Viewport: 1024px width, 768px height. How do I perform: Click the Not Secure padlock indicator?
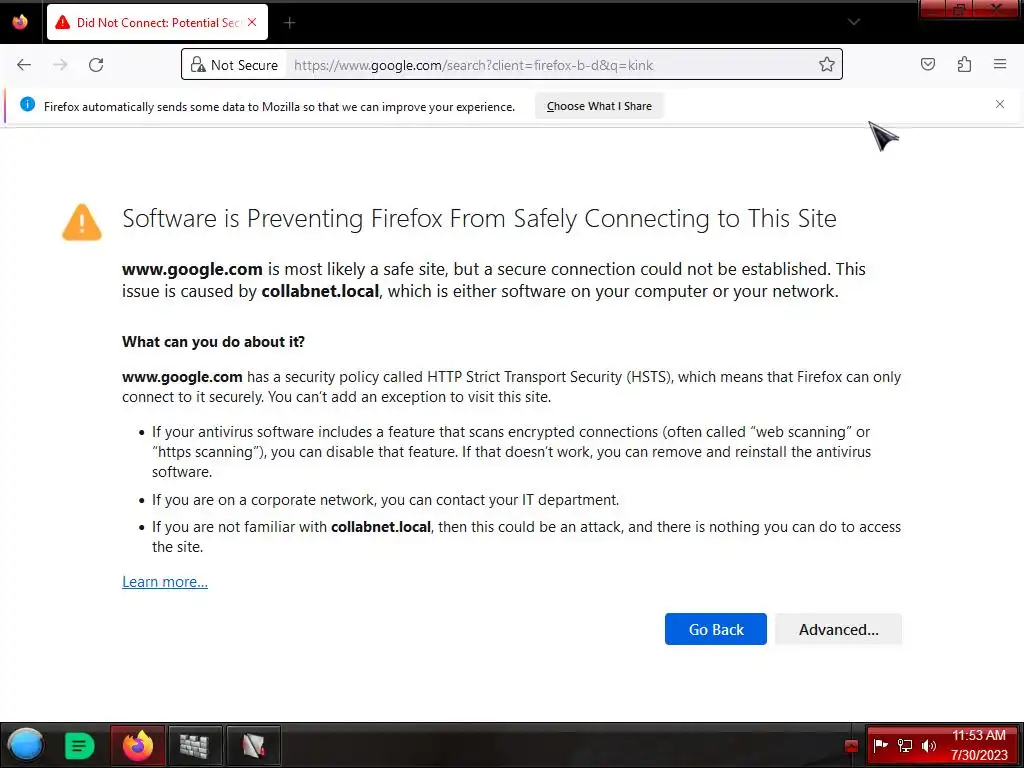pyautogui.click(x=234, y=65)
